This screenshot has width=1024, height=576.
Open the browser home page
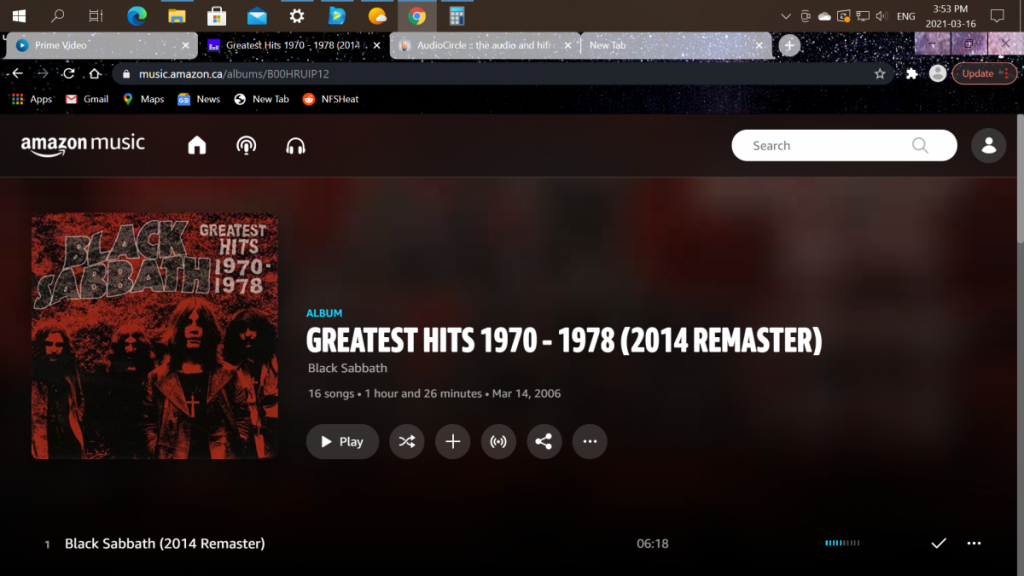click(95, 74)
